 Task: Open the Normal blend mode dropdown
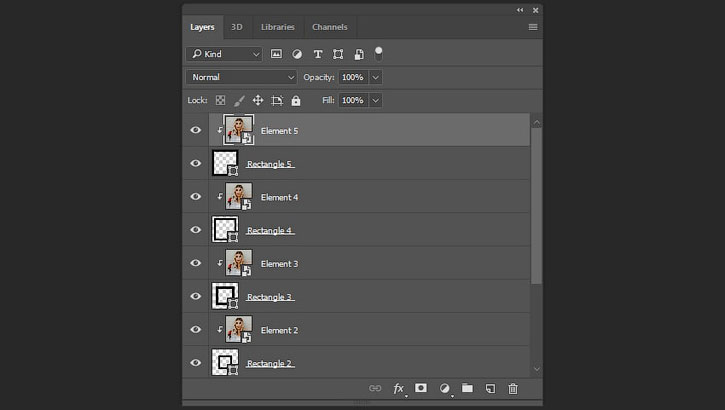(x=241, y=77)
